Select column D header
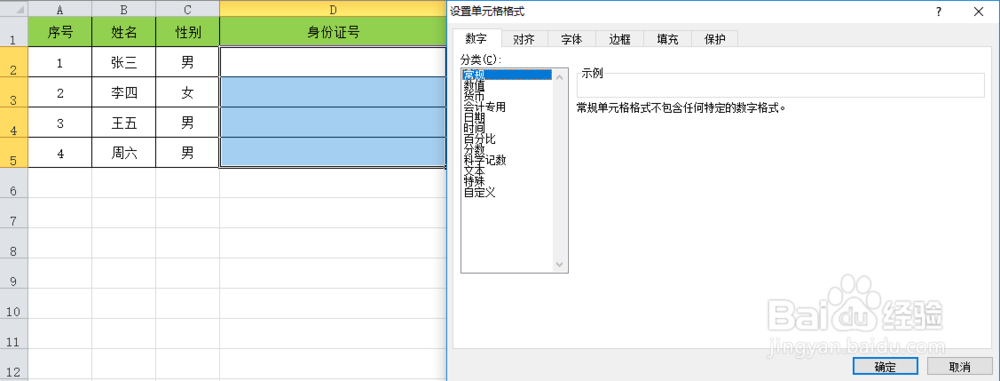The height and width of the screenshot is (381, 1000). pos(332,8)
